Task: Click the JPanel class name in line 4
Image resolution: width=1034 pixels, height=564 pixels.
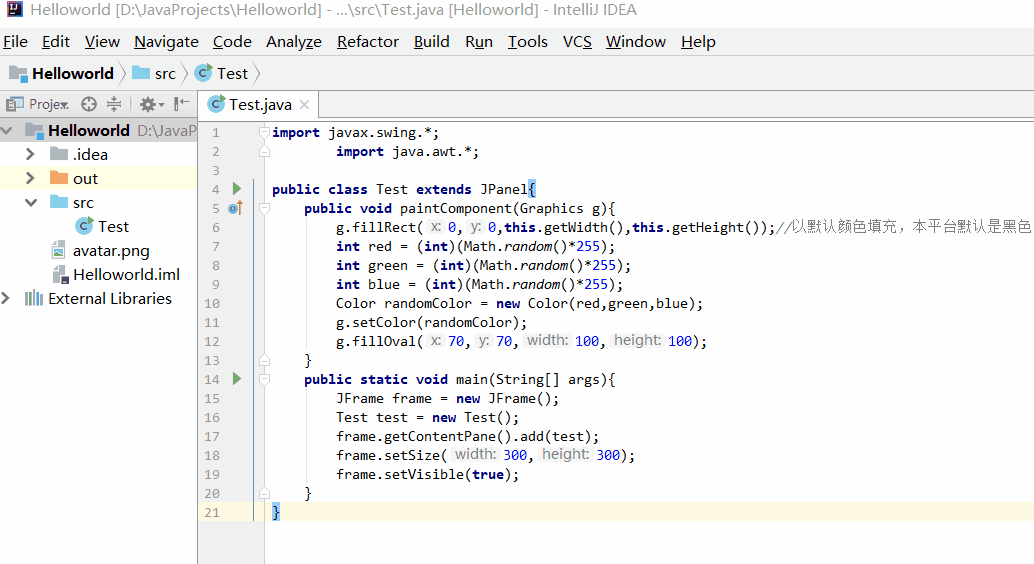Action: (504, 189)
